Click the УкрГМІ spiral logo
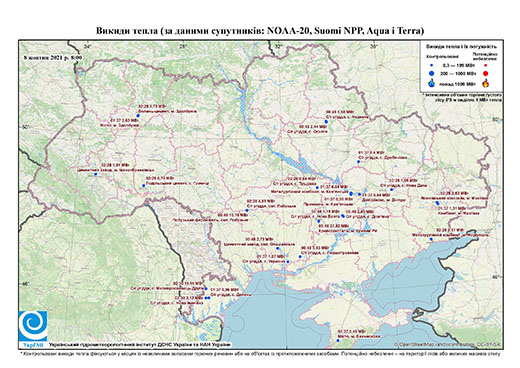Image resolution: width=520 pixels, height=368 pixels. (33, 326)
